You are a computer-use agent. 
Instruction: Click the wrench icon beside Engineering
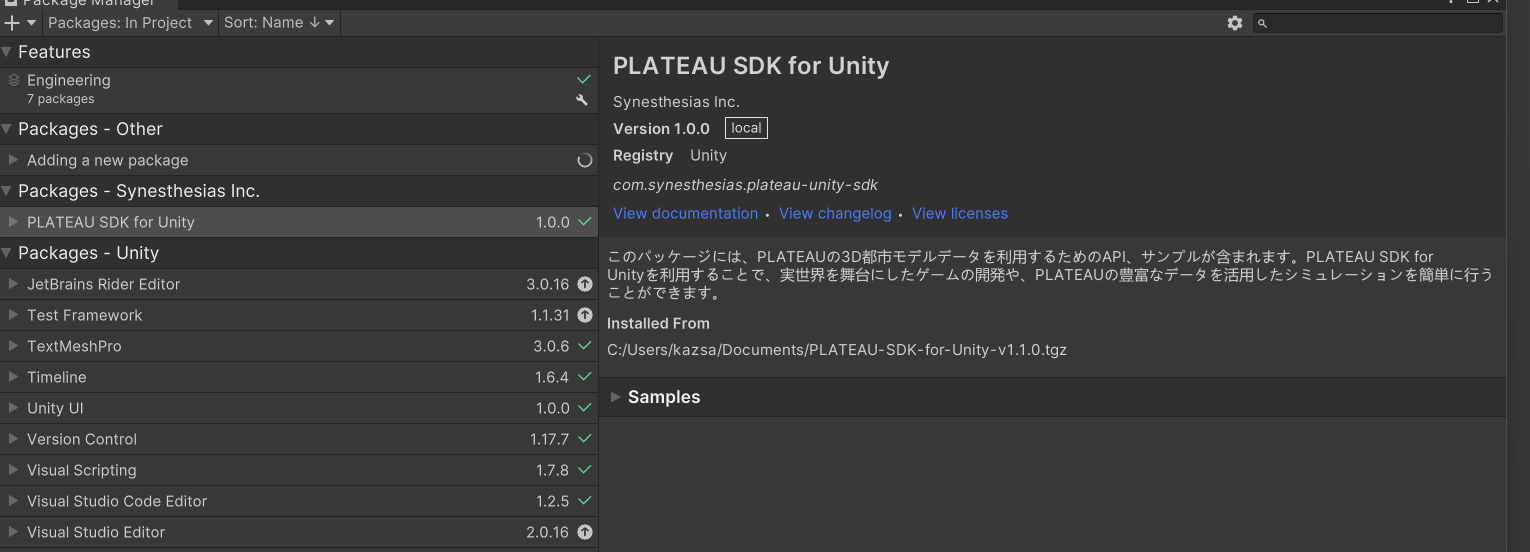pyautogui.click(x=582, y=99)
